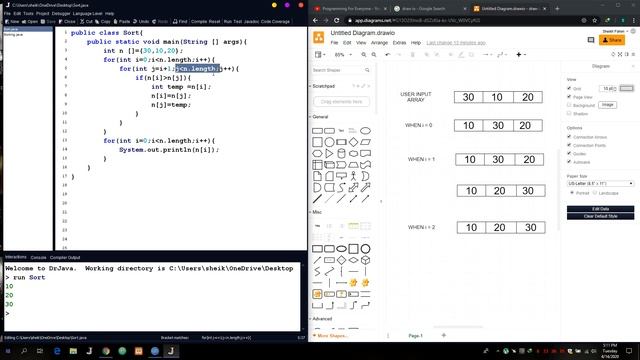Switch to the Compiler Output tab
The image size is (640, 360).
[x=65, y=258]
